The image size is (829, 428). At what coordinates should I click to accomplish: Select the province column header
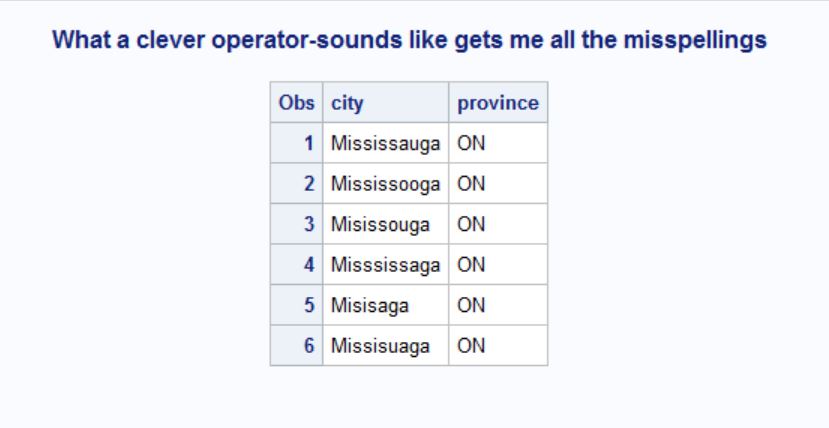[497, 102]
